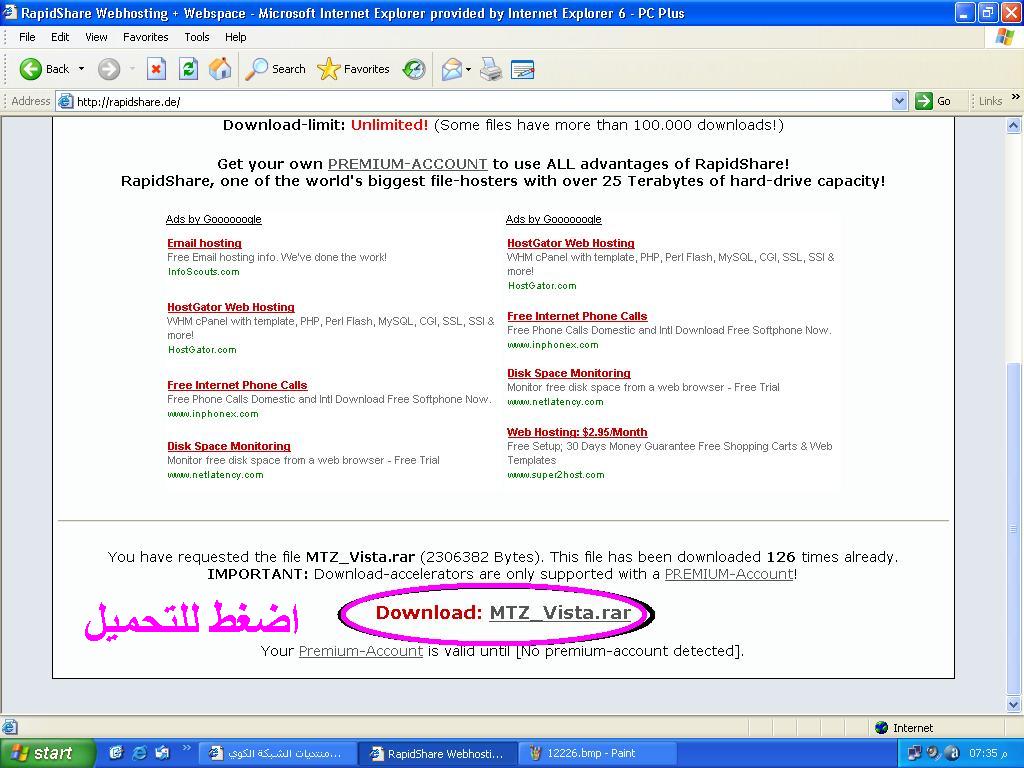Expand the address bar dropdown
The image size is (1024, 768).
899,101
